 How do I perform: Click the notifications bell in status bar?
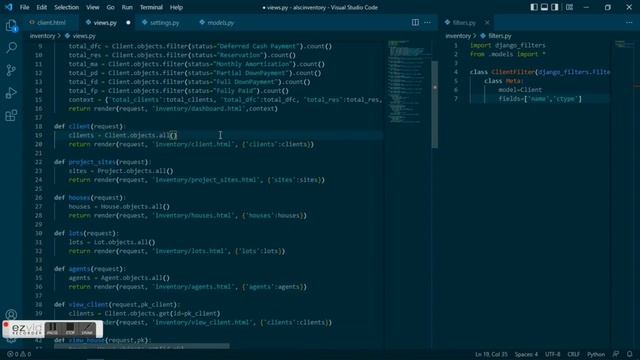pyautogui.click(x=630, y=354)
